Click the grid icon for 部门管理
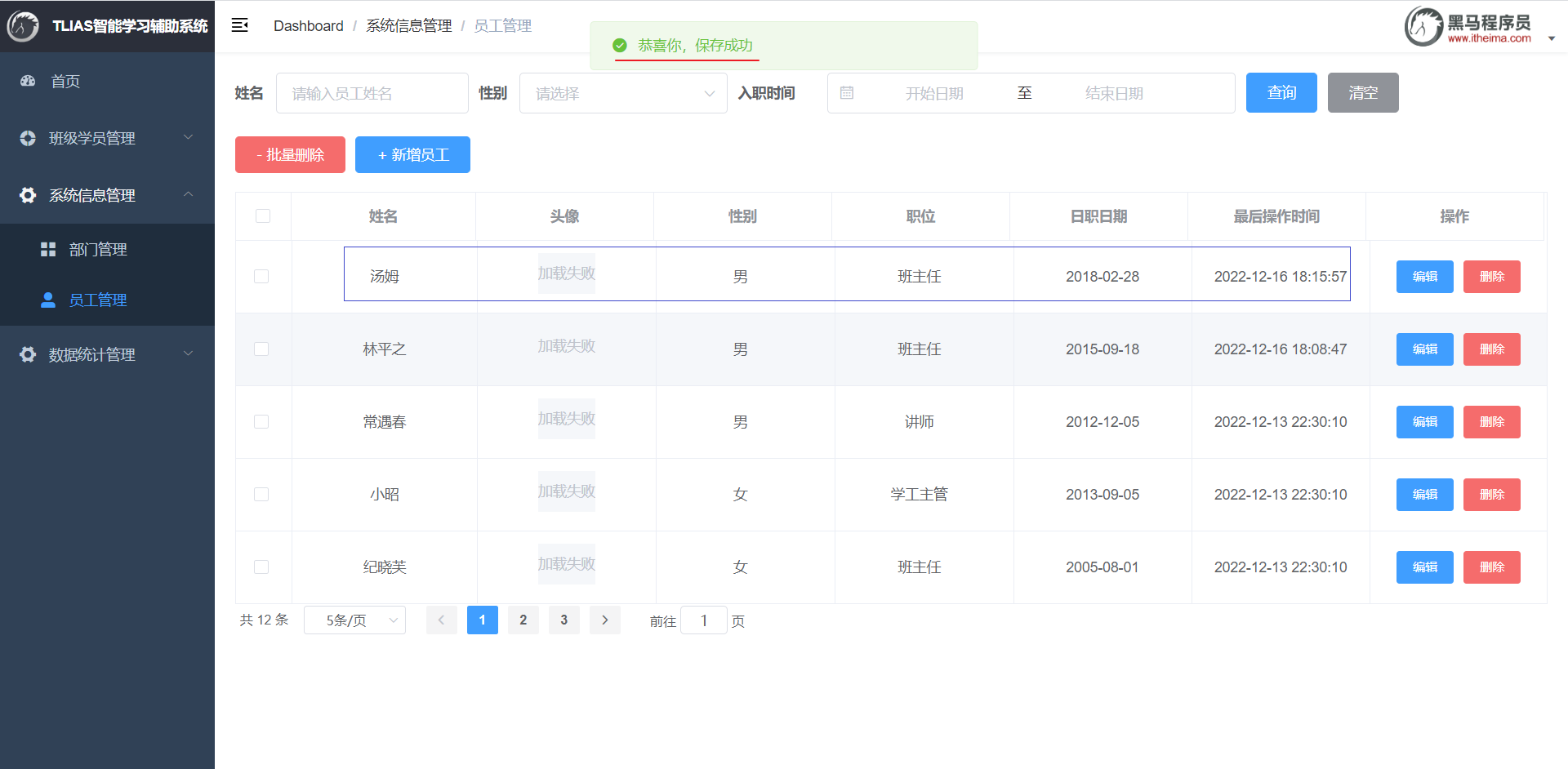1568x769 pixels. (x=48, y=250)
